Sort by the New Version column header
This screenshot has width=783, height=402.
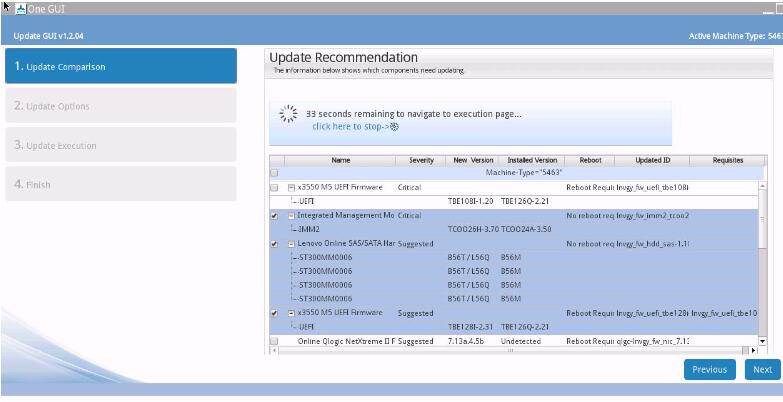(472, 160)
